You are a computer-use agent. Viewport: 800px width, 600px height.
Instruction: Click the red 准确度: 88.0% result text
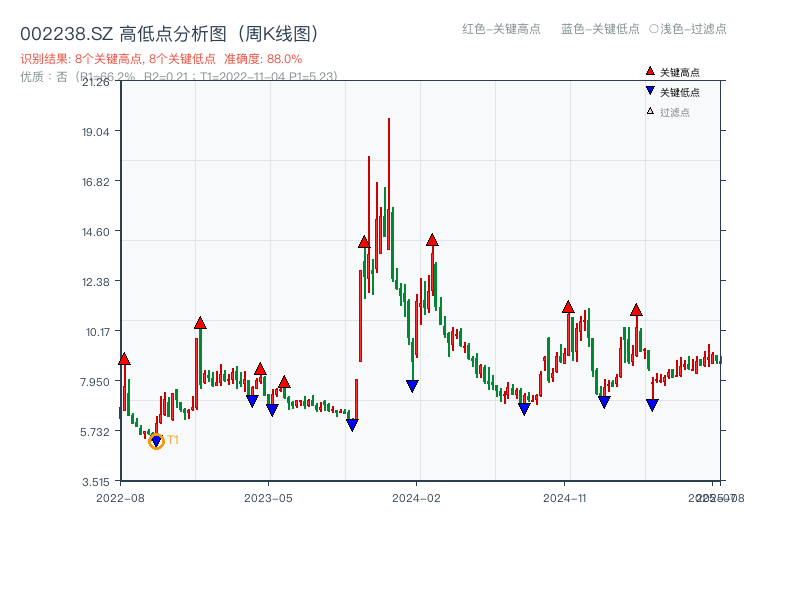[x=262, y=59]
